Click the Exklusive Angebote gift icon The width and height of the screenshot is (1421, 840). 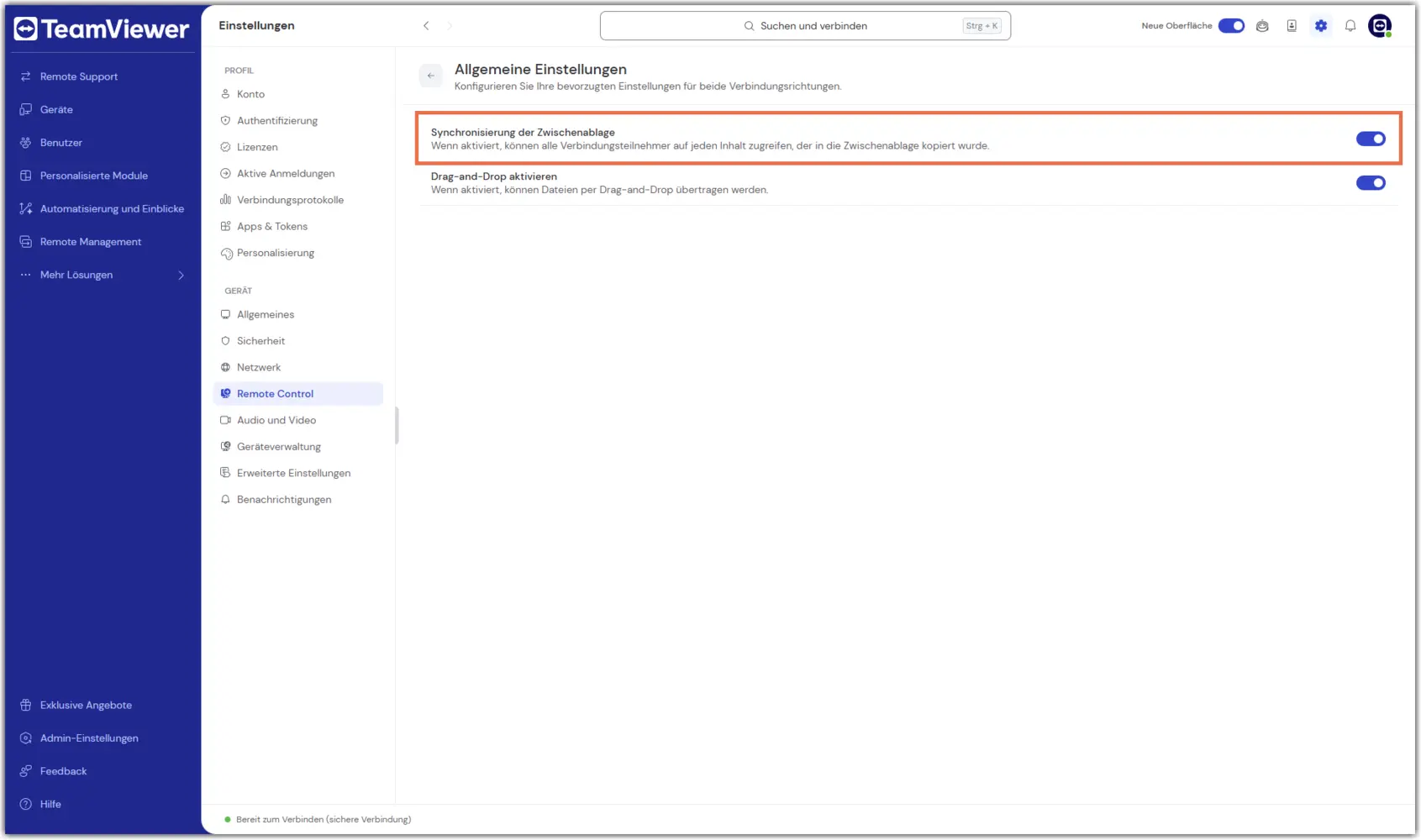26,705
